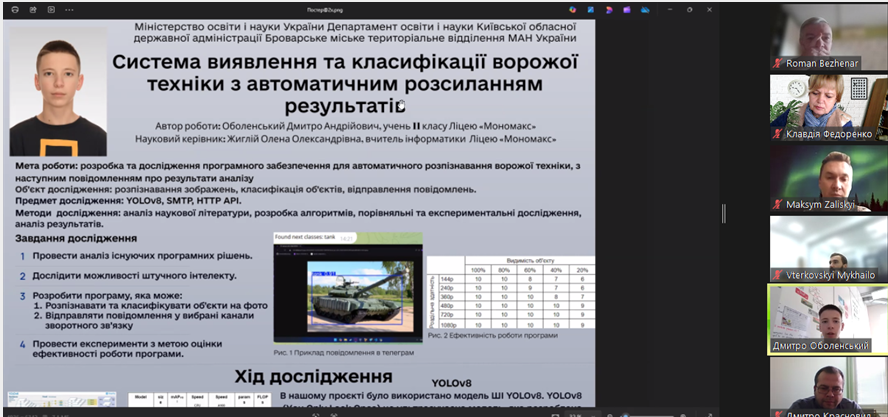This screenshot has height=417, width=888.
Task: Click the 'Завдання дослідження' heading
Action: [76, 239]
